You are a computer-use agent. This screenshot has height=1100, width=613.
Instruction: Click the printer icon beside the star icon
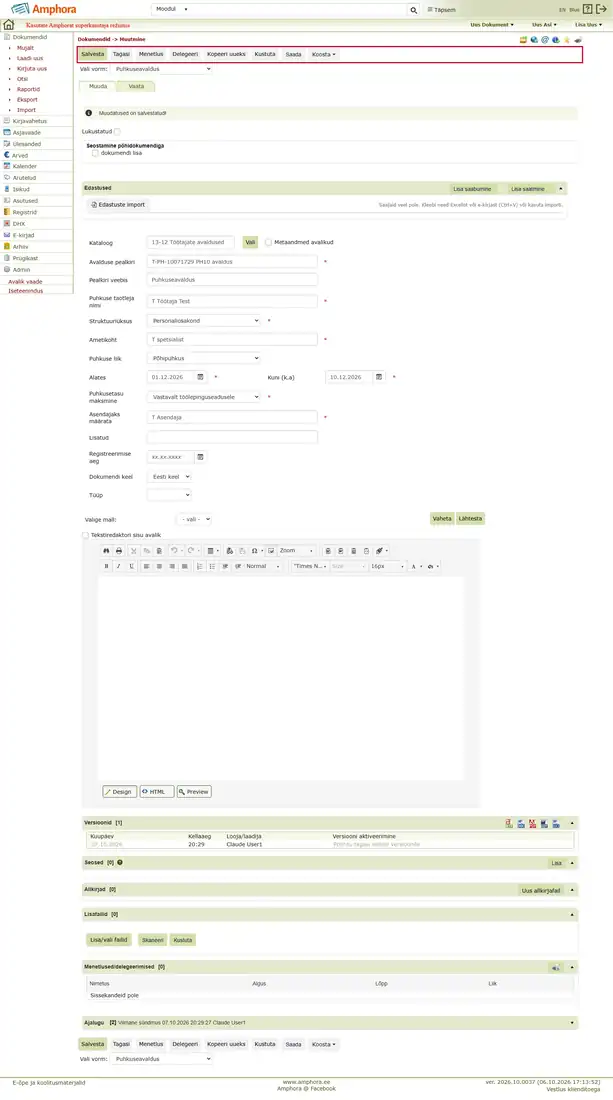coord(578,40)
